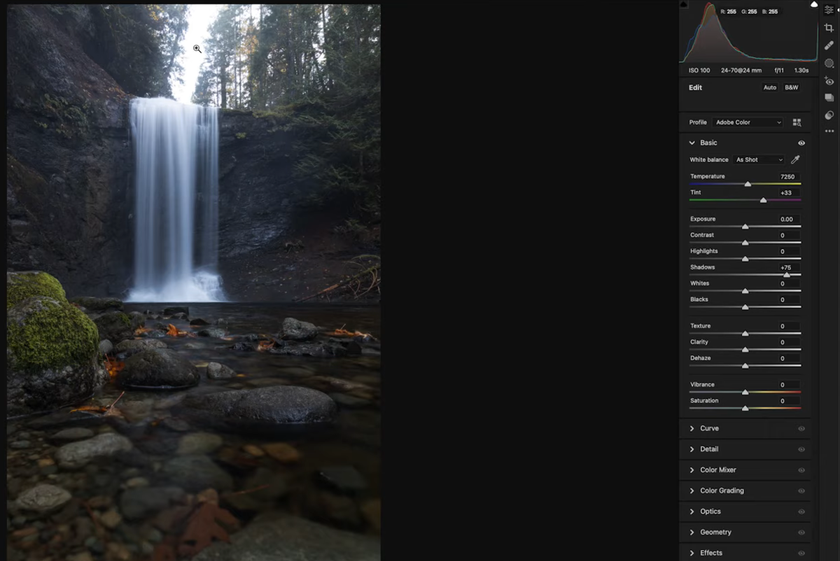Click the B&W conversion button

tap(791, 87)
